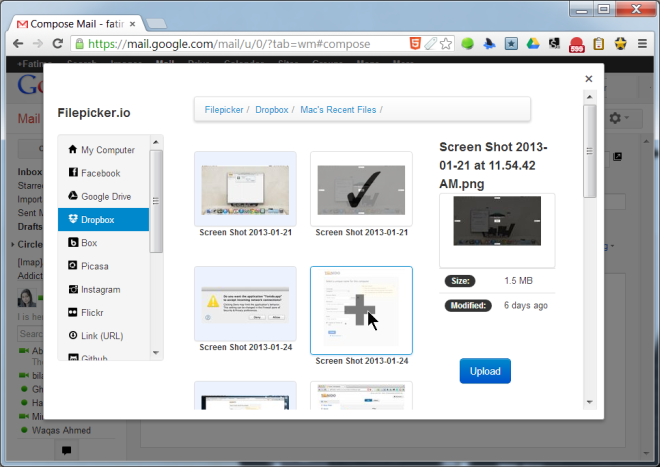Click source list scrollbar up arrow
Viewport: 660px width, 467px height.
coord(156,142)
